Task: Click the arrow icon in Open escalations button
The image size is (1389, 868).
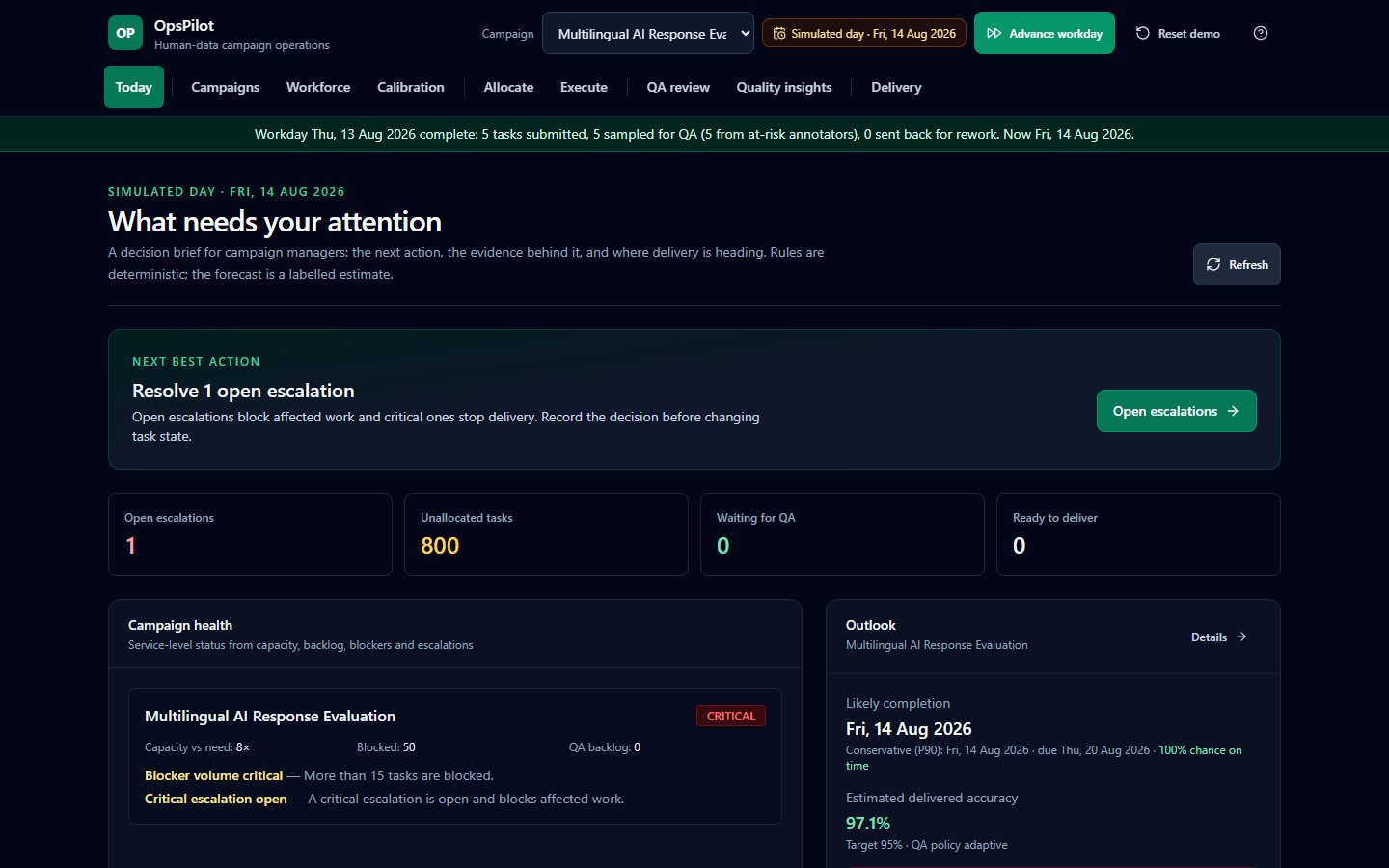Action: (x=1233, y=411)
